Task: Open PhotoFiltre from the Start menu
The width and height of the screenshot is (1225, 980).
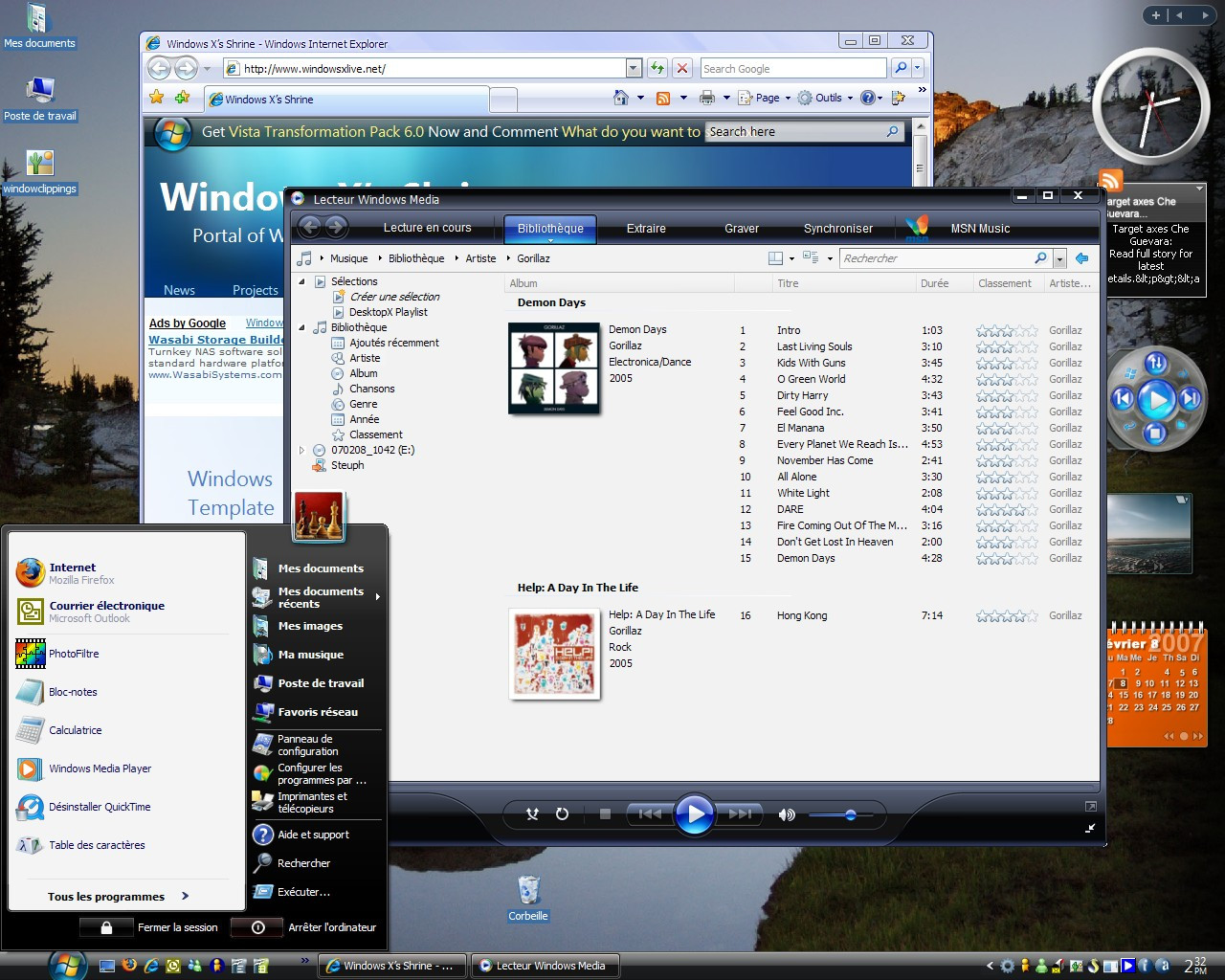Action: 73,654
